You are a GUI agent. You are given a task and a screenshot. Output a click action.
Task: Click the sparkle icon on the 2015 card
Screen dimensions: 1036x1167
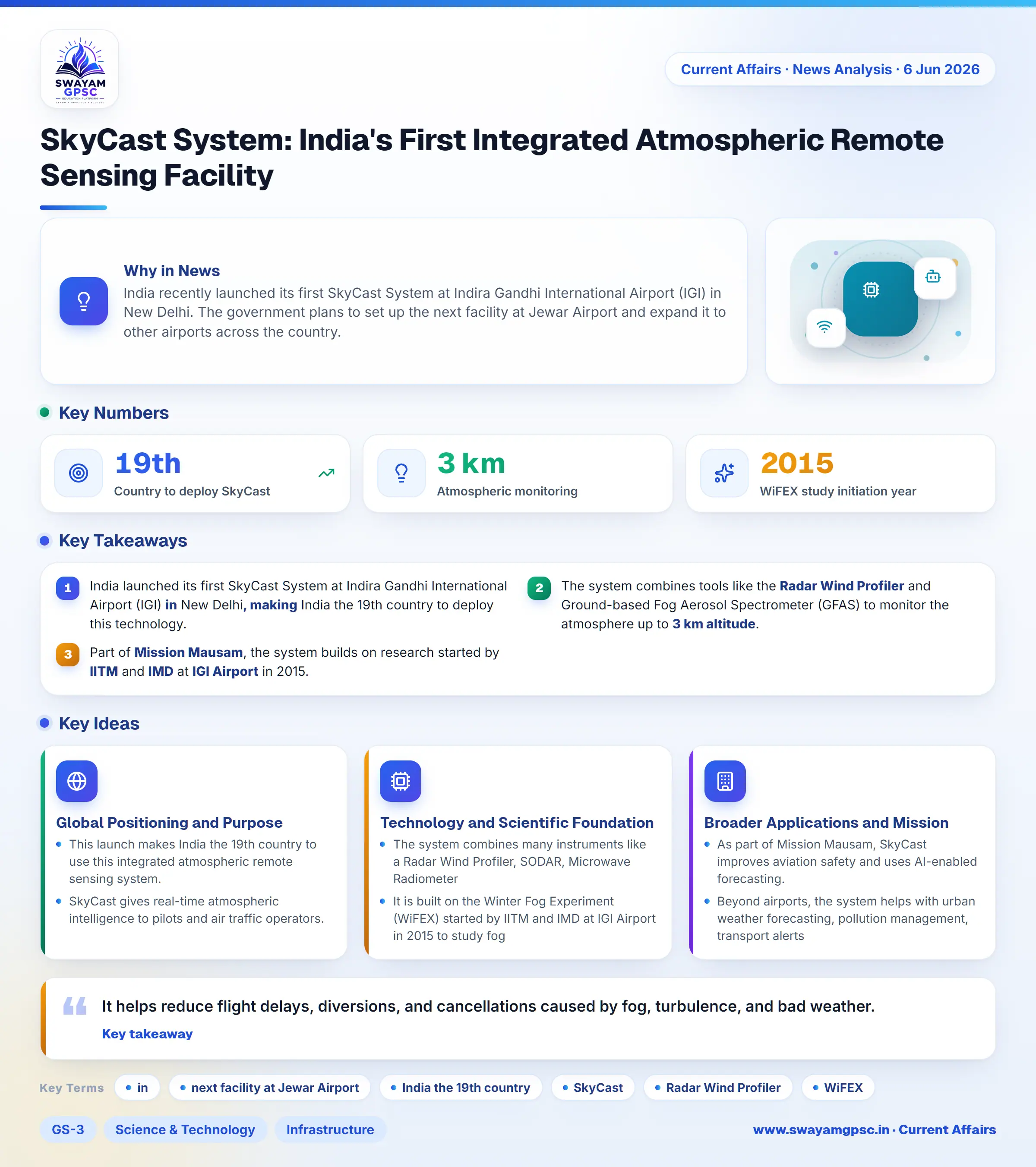tap(724, 473)
